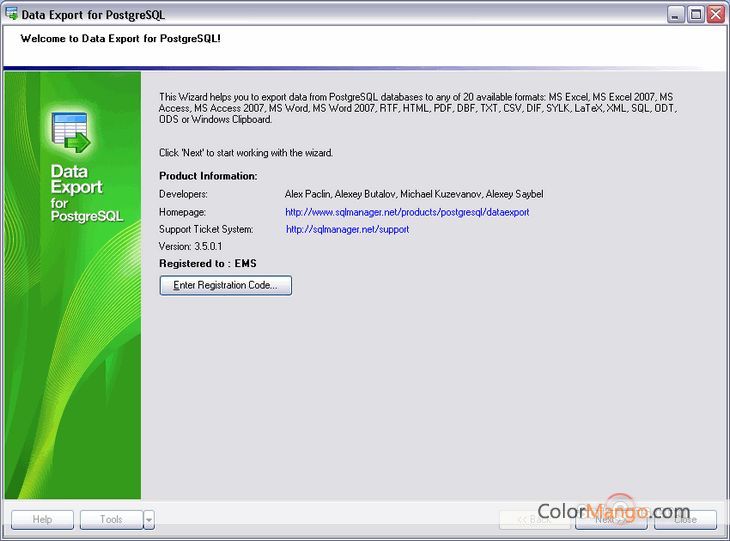Click the 'Product Information:' heading
Image resolution: width=730 pixels, height=541 pixels.
coord(208,176)
